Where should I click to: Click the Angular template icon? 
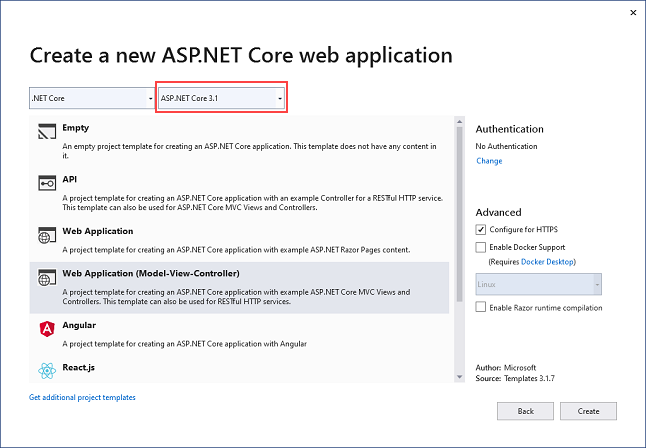(x=46, y=329)
